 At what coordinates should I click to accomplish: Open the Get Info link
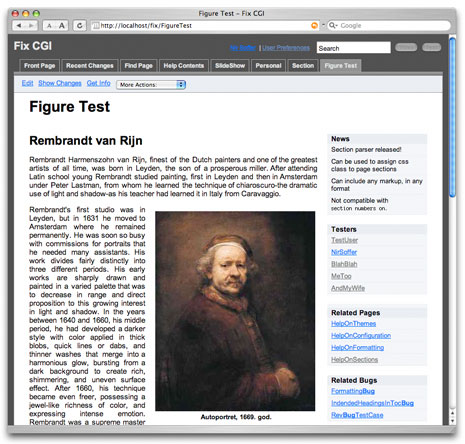(98, 83)
